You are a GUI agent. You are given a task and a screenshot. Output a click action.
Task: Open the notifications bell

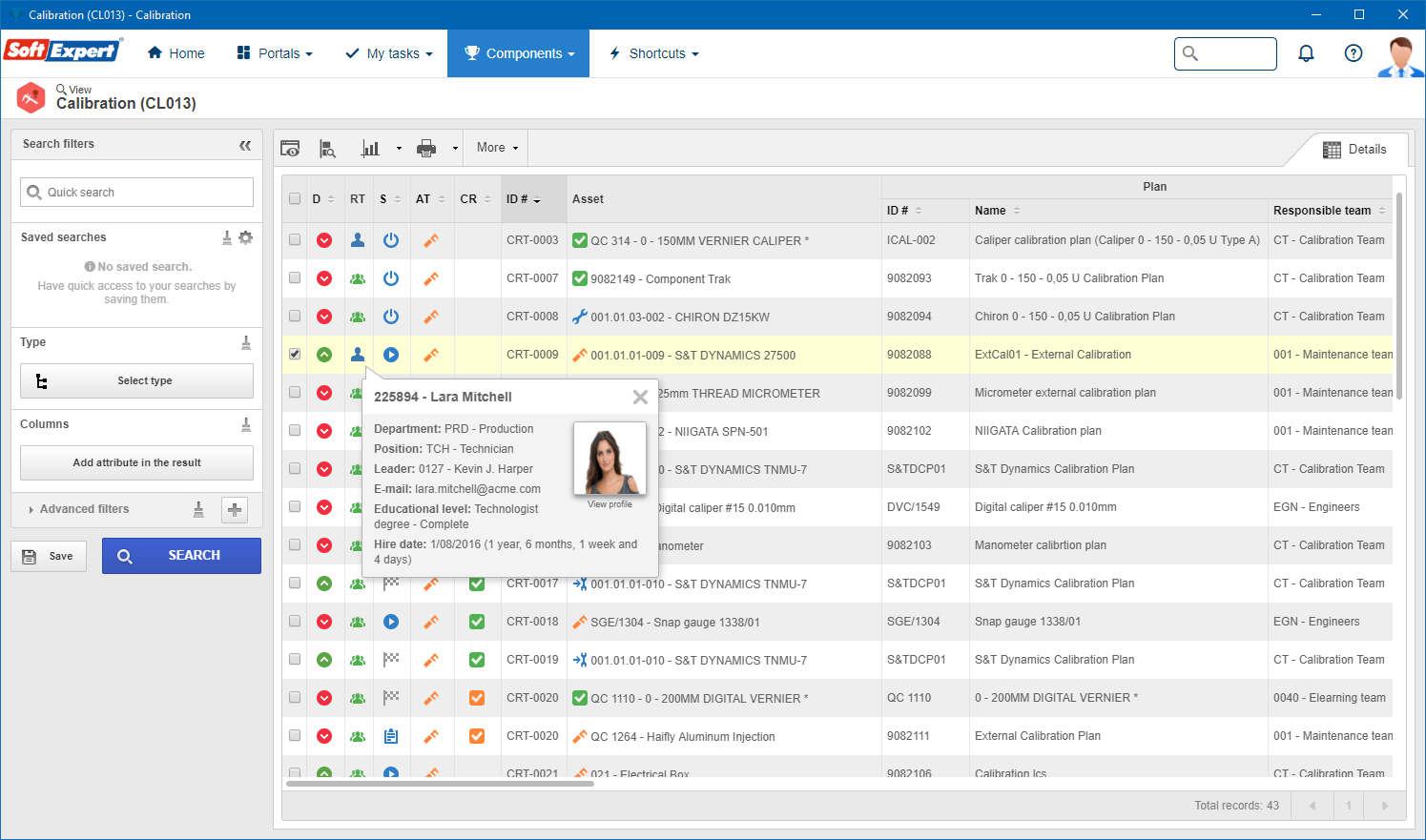(x=1306, y=53)
